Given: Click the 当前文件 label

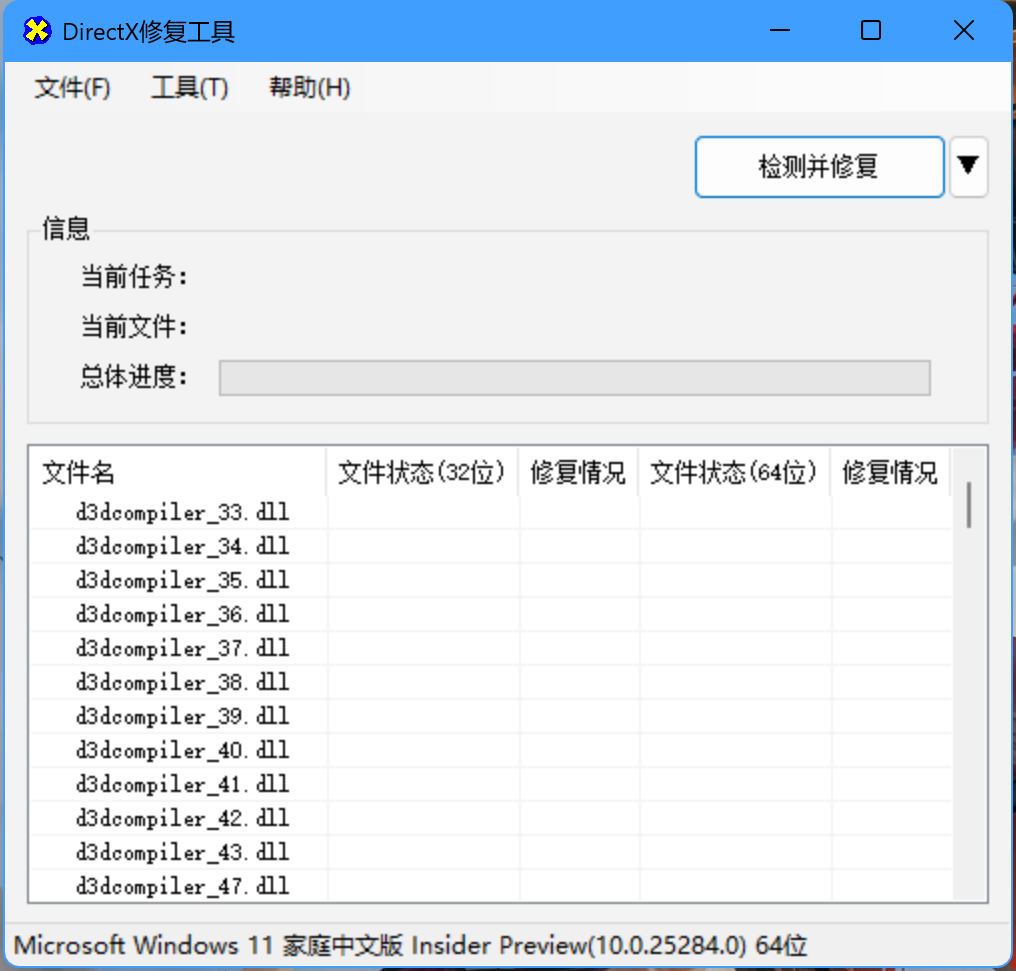Looking at the screenshot, I should tap(134, 326).
